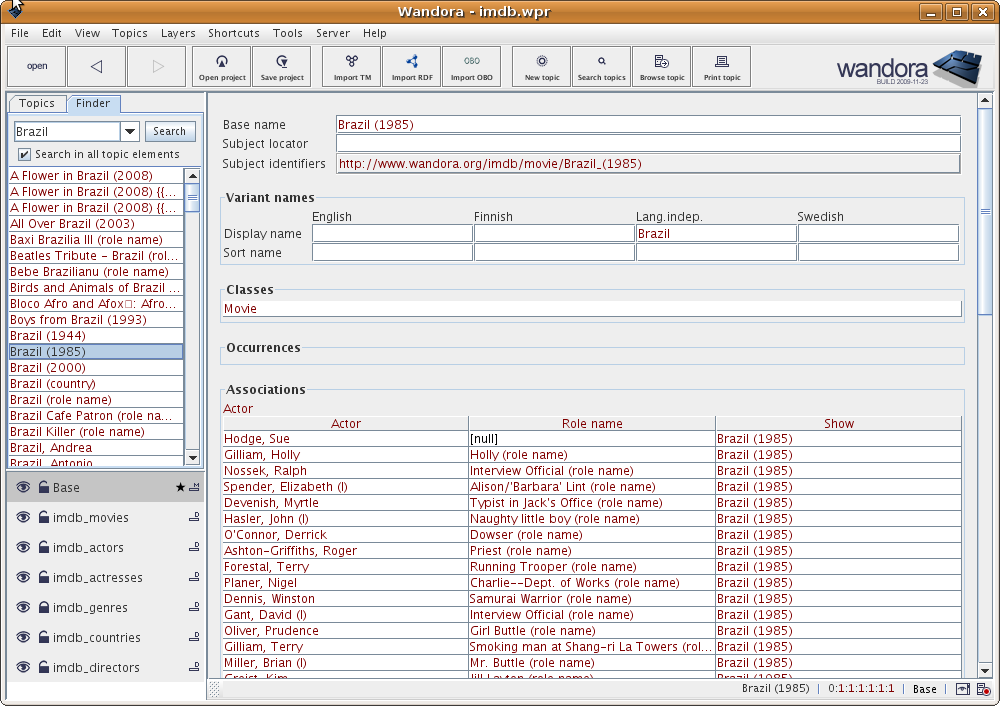Click the Print topic icon

(721, 66)
